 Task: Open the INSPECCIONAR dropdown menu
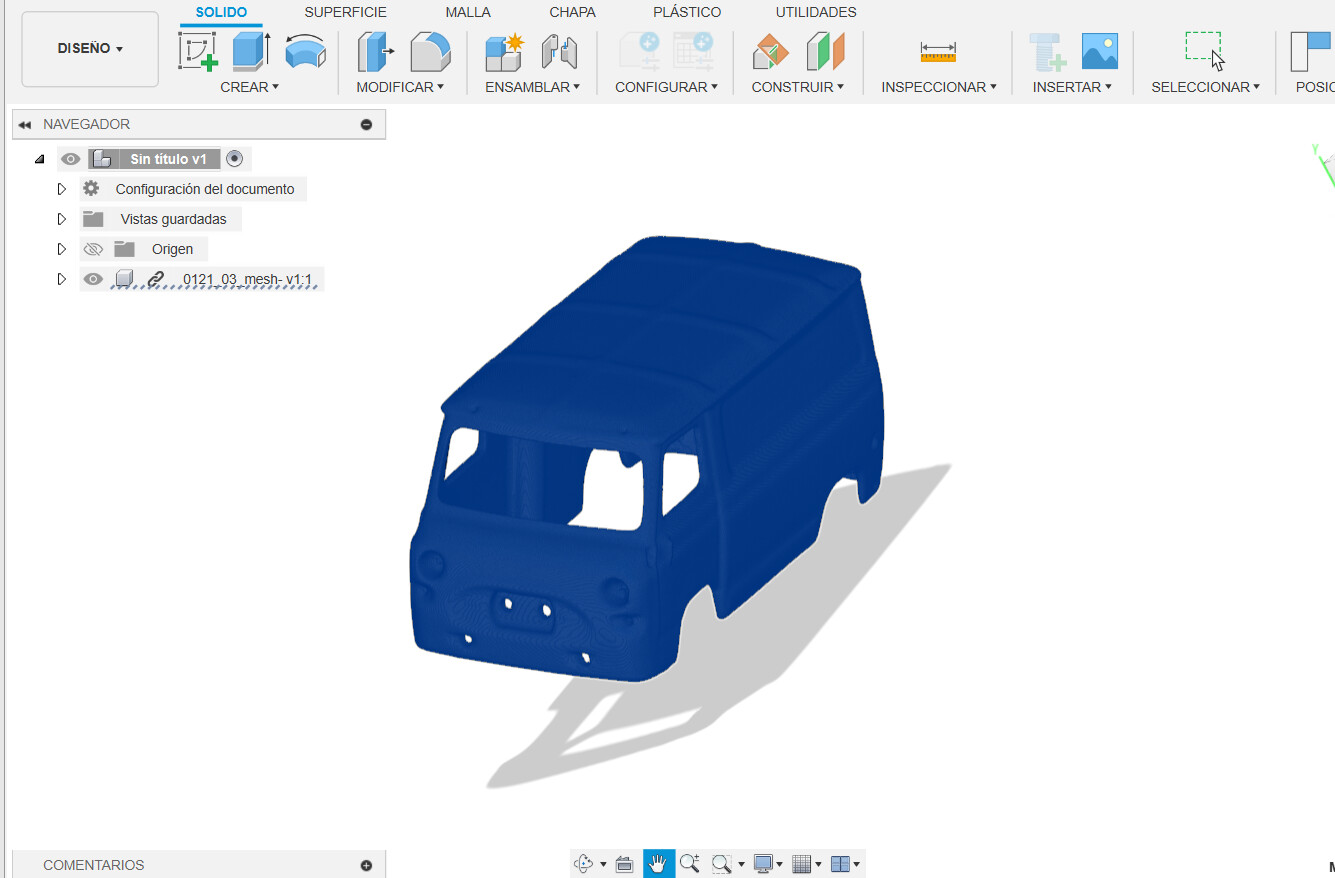(939, 87)
